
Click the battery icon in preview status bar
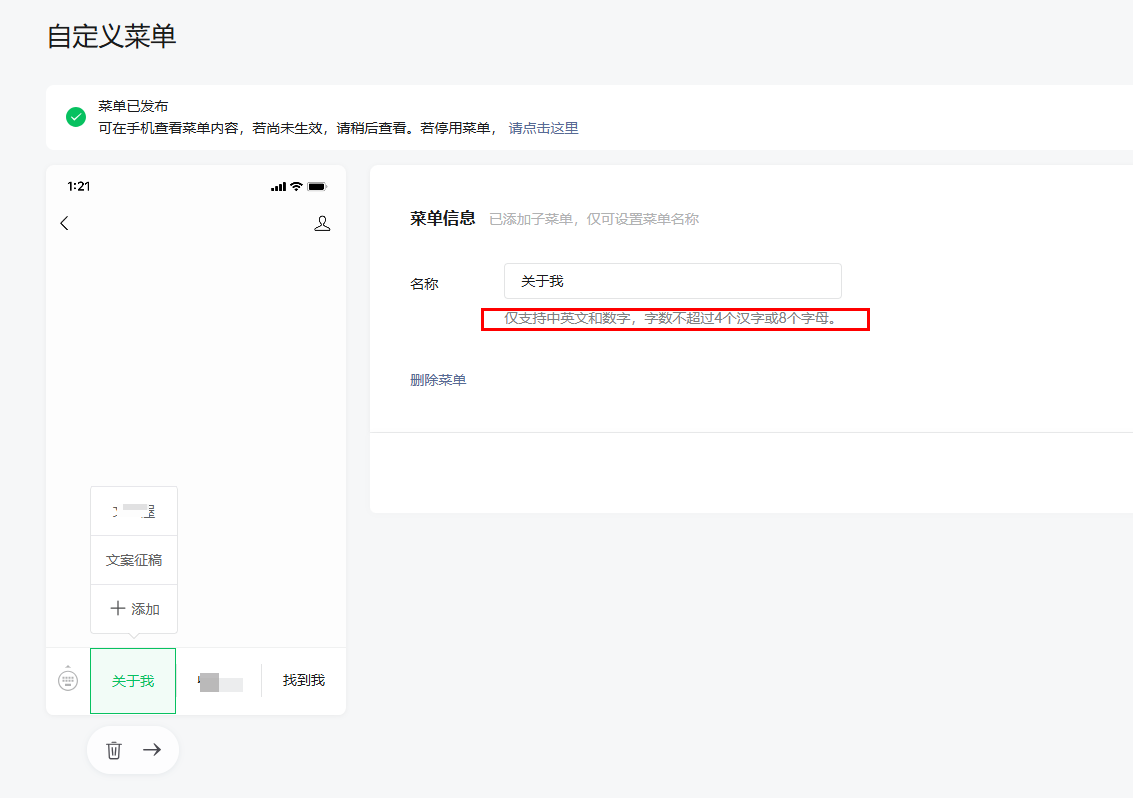tap(317, 187)
